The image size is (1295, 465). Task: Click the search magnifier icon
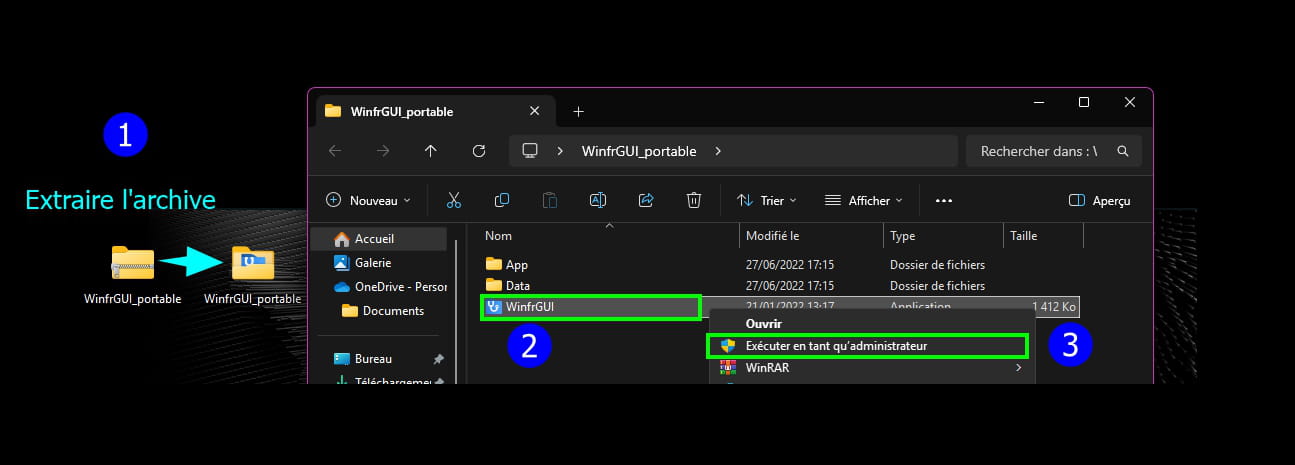tap(1123, 151)
